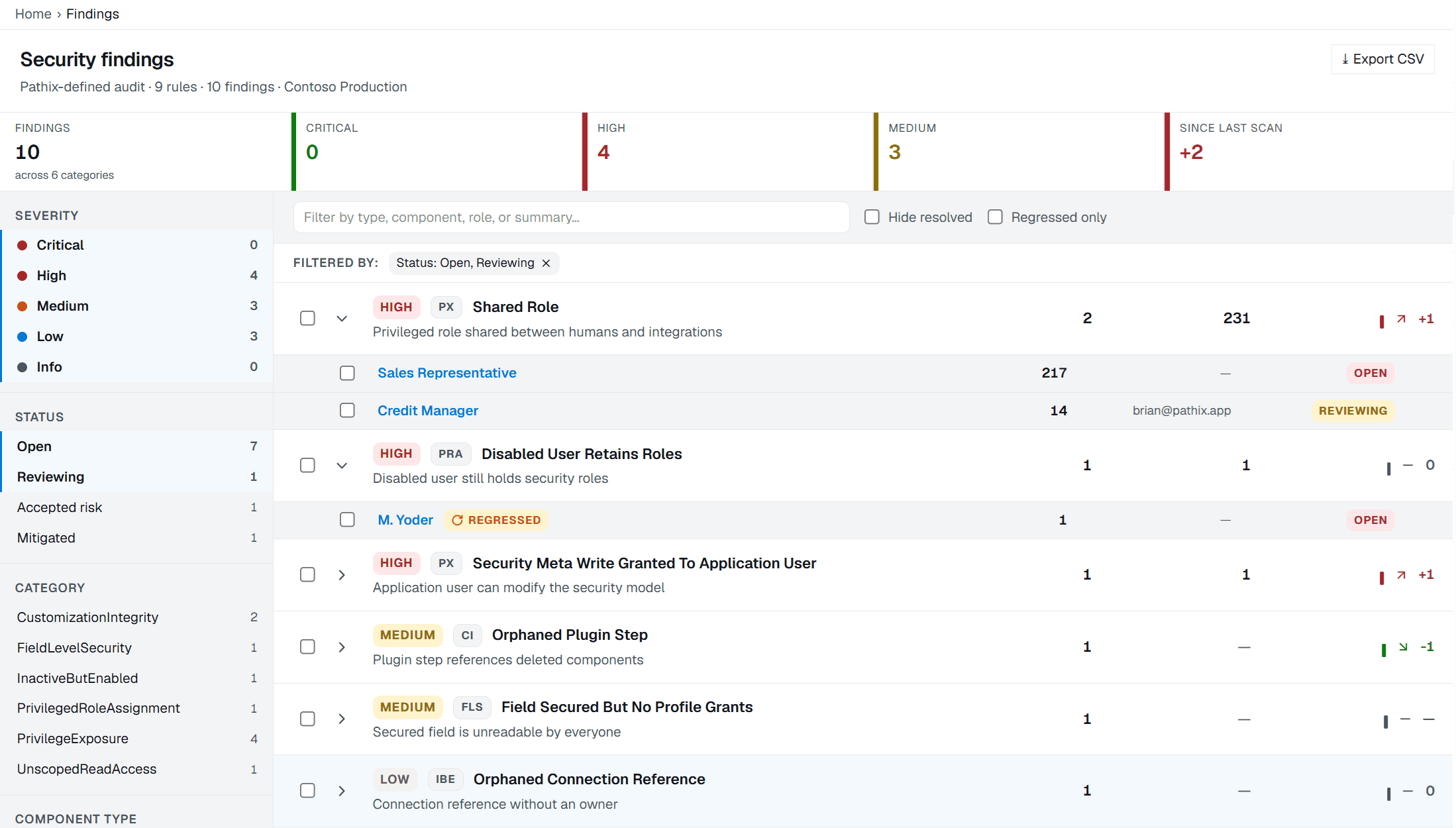Click the upward trend arrow on Security Meta Write row
Viewport: 1456px width, 828px height.
click(1401, 575)
